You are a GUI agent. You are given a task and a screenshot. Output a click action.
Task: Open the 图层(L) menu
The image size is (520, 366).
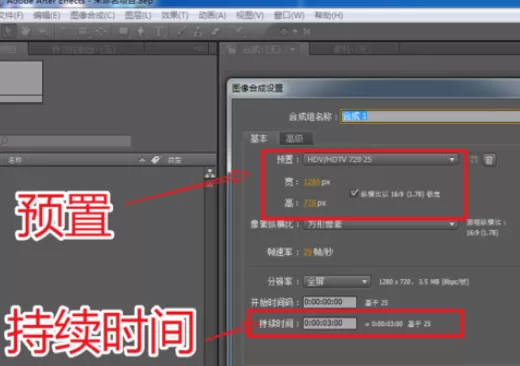(x=138, y=15)
